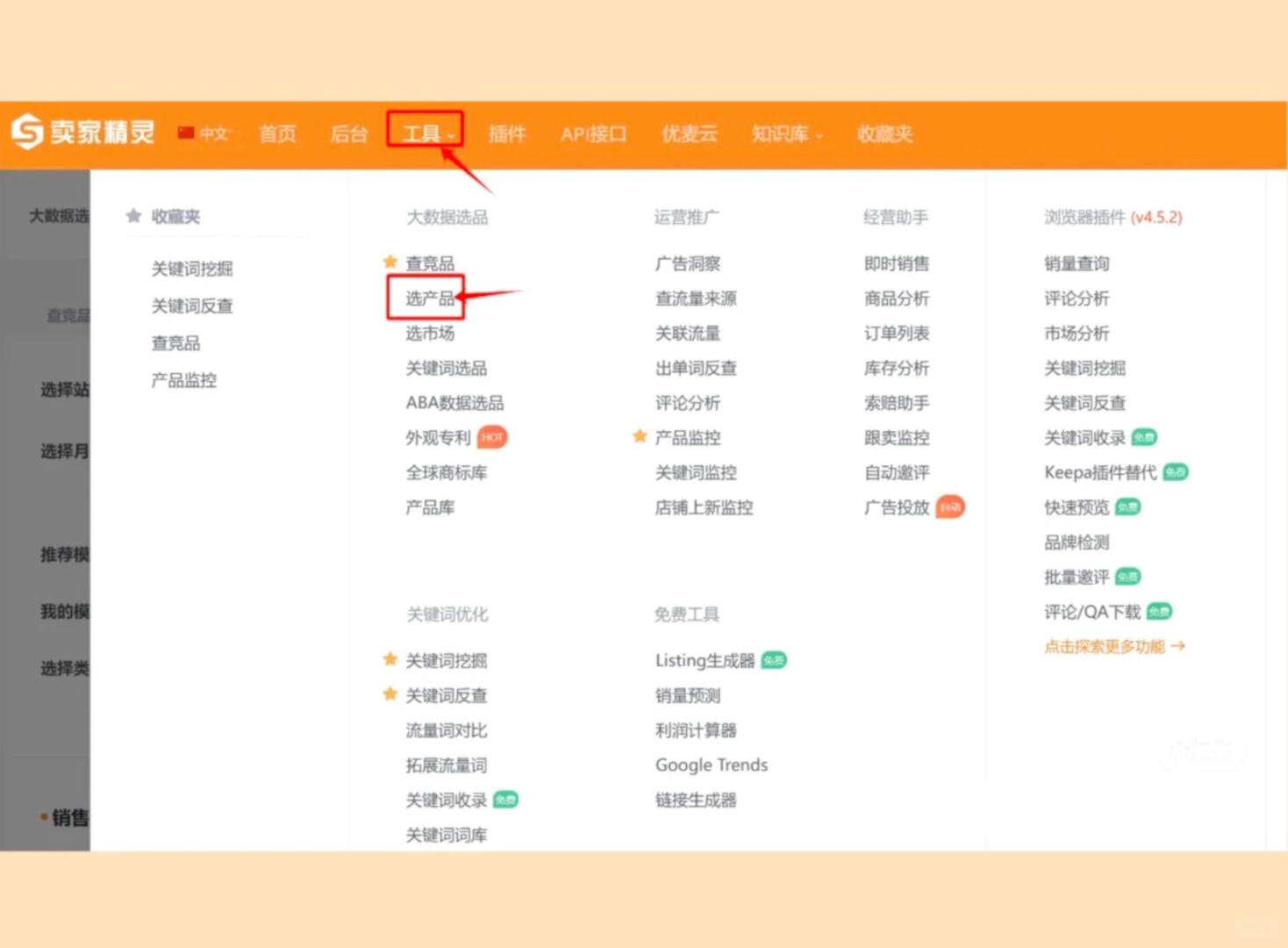
Task: Open 关联流量 tool
Action: 688,334
